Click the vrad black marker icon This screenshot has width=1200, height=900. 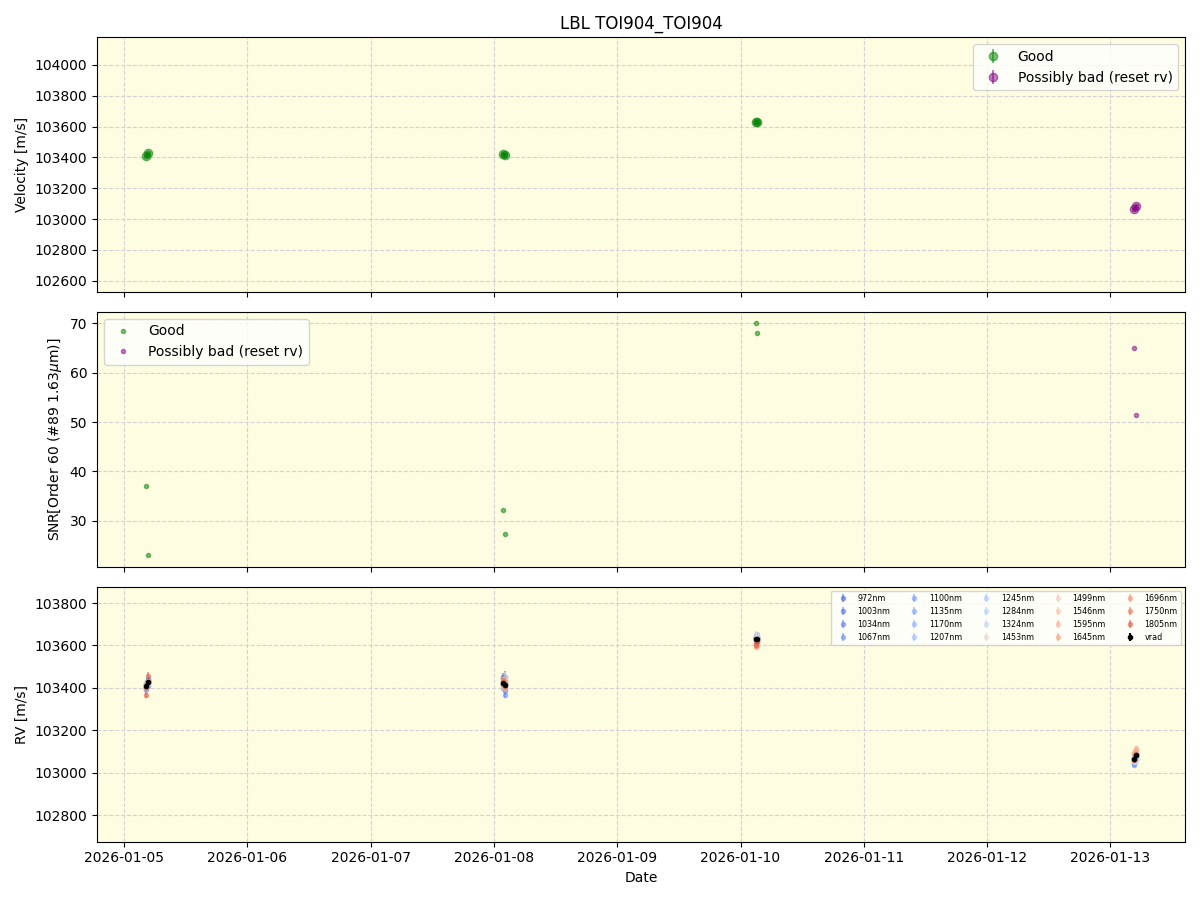[1130, 636]
